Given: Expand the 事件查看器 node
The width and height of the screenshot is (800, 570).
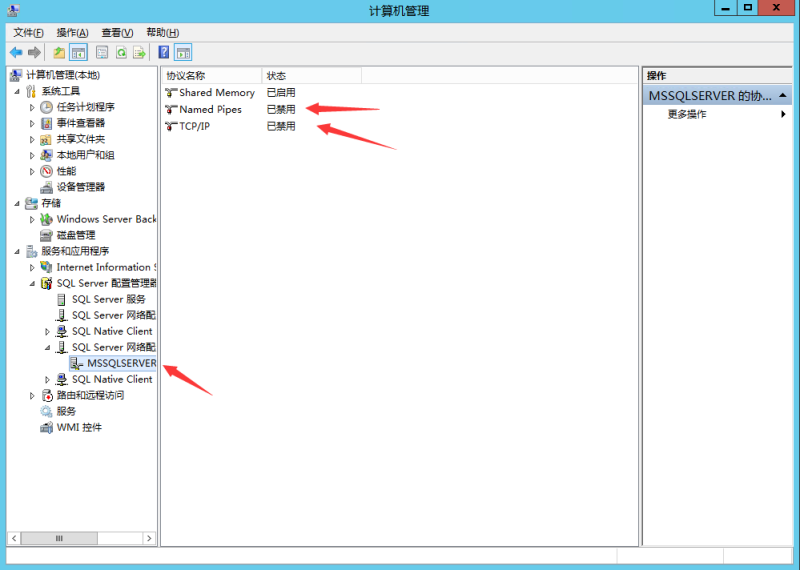Looking at the screenshot, I should (32, 123).
